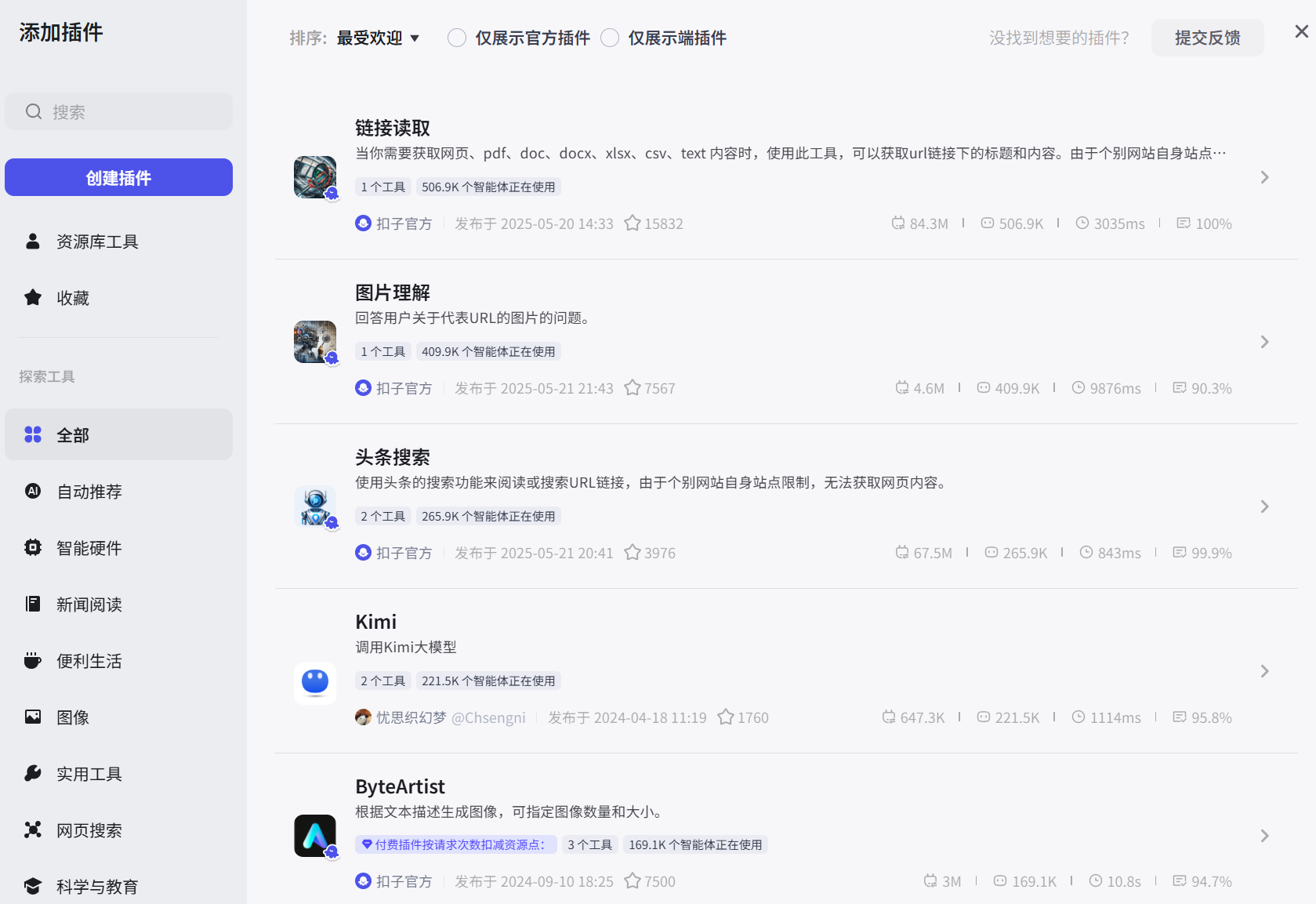Expand the 图片理解 plugin row chevron

point(1264,342)
